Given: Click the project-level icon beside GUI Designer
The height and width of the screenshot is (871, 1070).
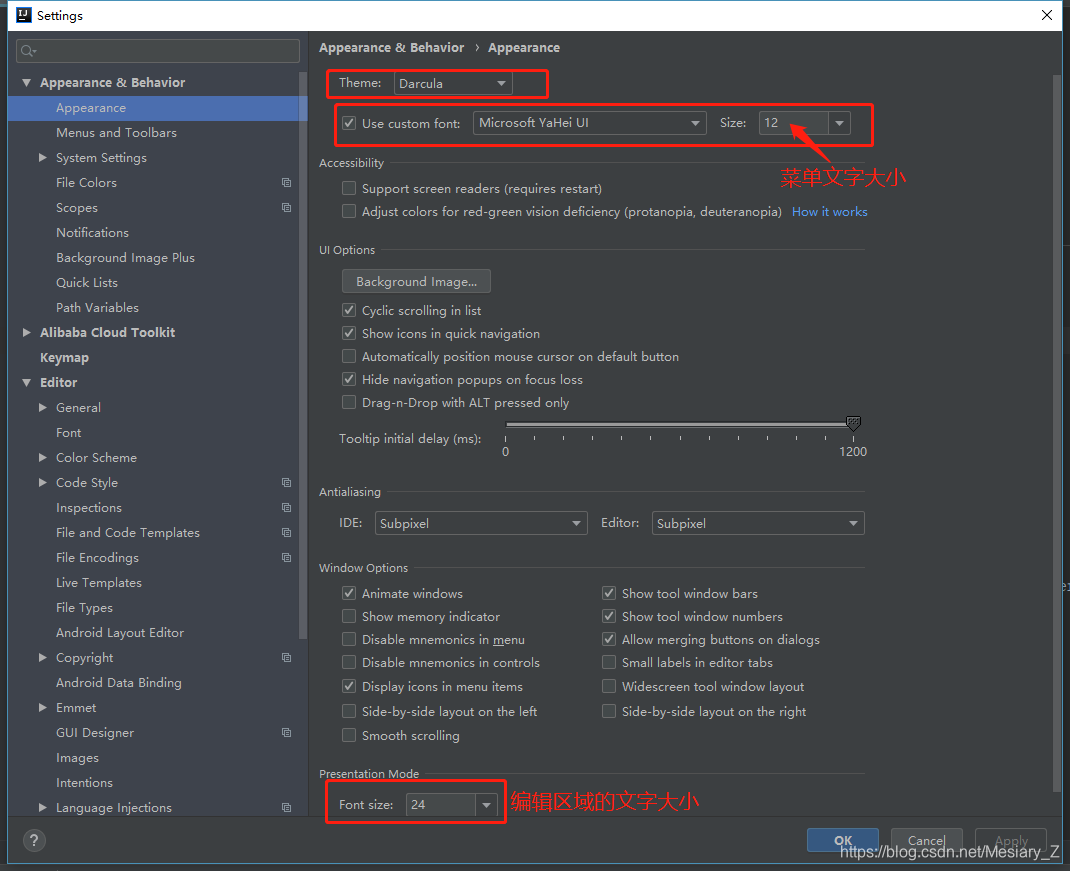Looking at the screenshot, I should click(287, 732).
